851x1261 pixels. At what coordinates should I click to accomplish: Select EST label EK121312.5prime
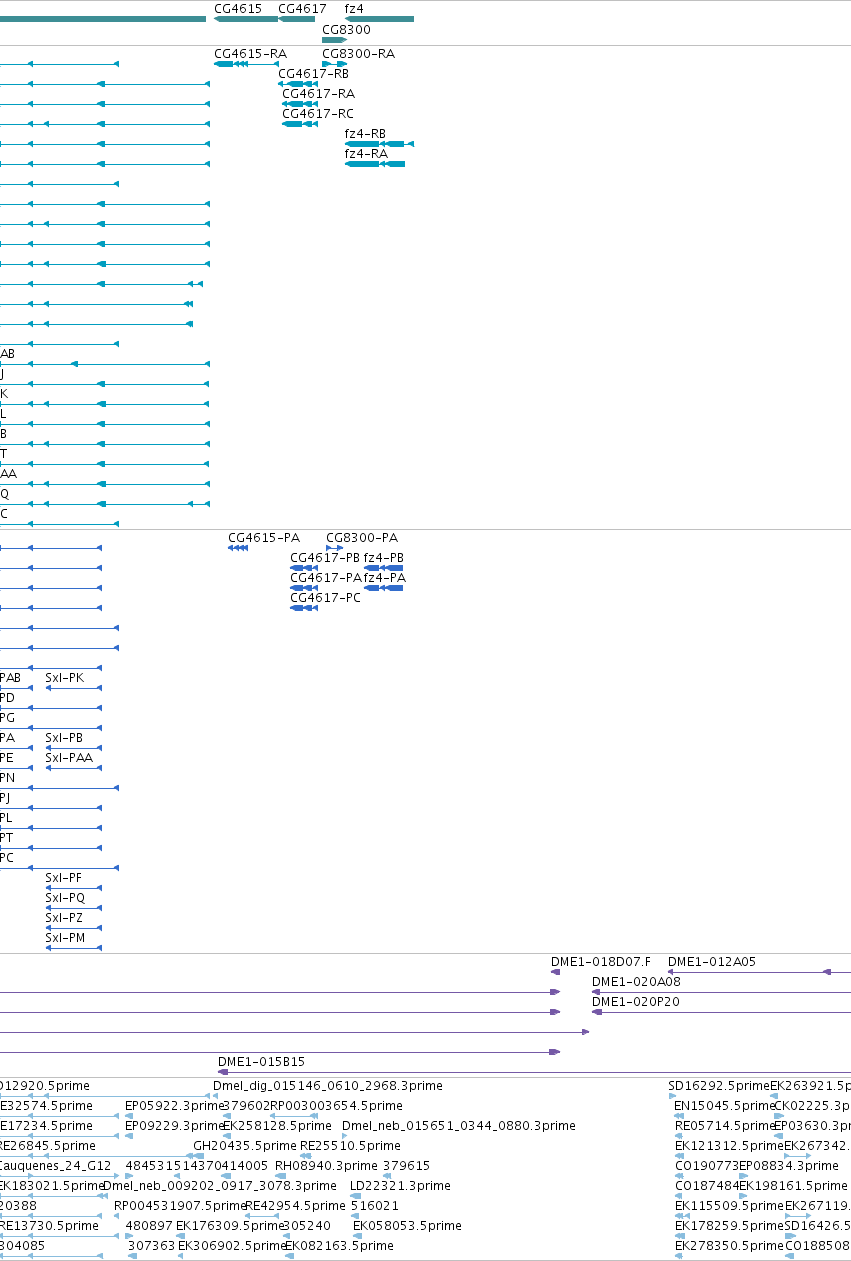pos(729,1146)
